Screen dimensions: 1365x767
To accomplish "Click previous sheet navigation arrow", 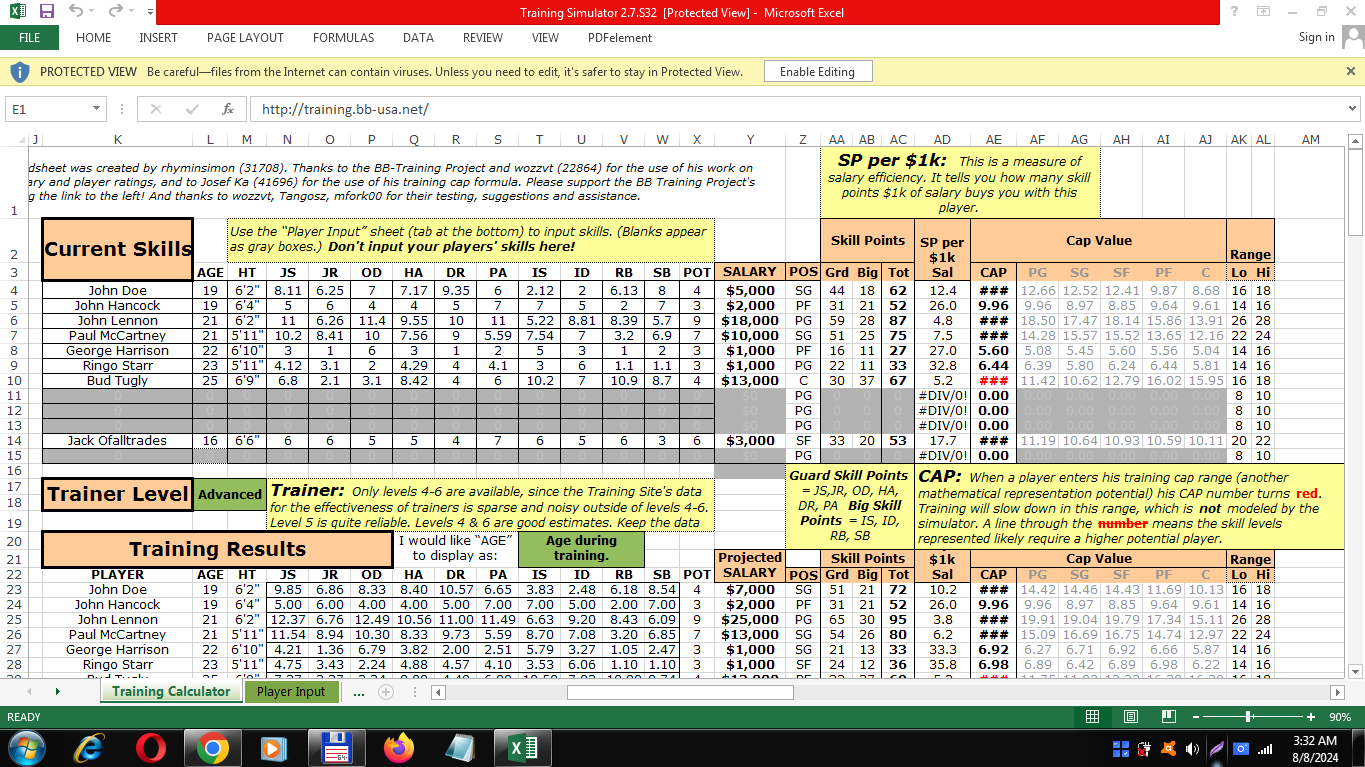I will coord(28,692).
